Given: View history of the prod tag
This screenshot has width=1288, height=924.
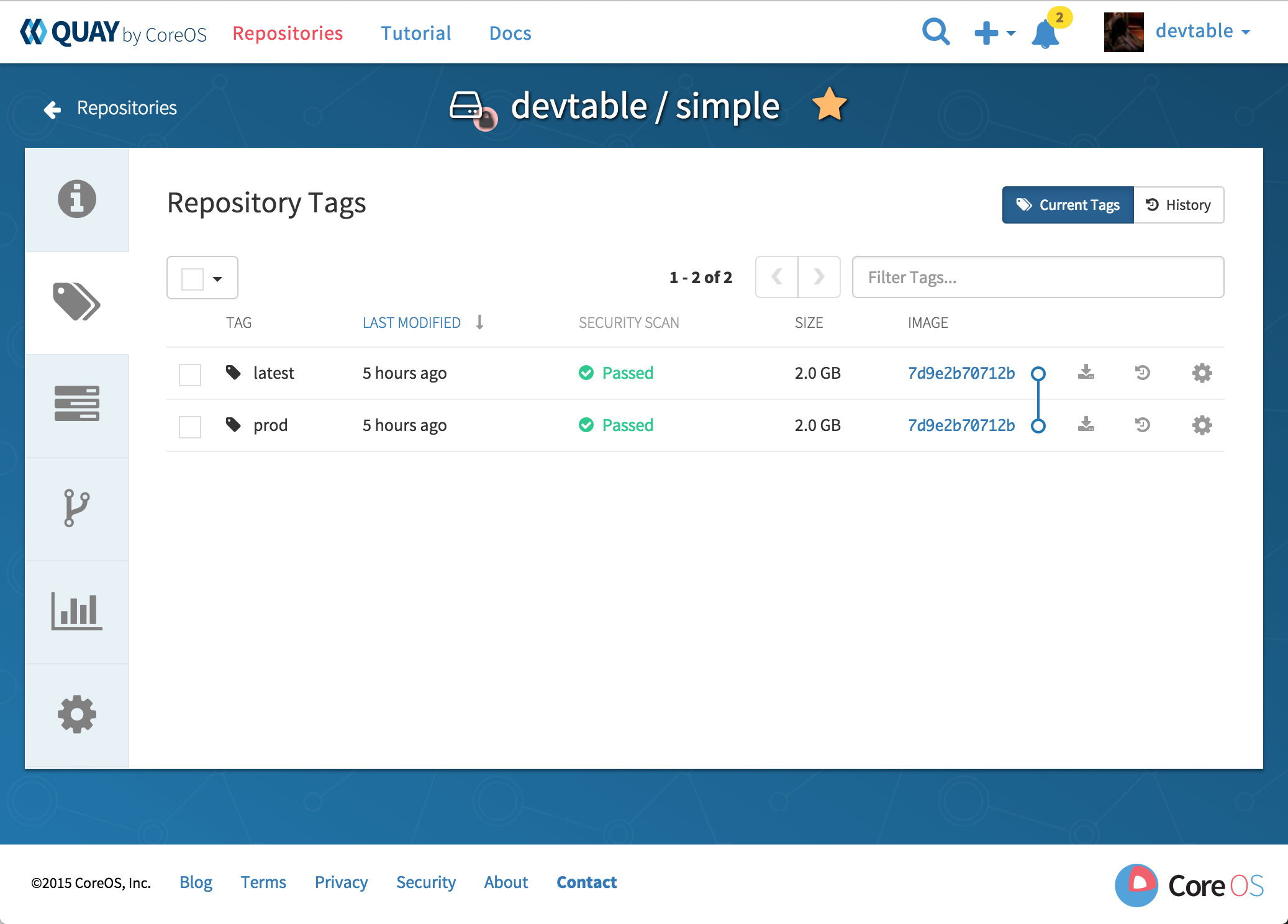Looking at the screenshot, I should (x=1143, y=425).
